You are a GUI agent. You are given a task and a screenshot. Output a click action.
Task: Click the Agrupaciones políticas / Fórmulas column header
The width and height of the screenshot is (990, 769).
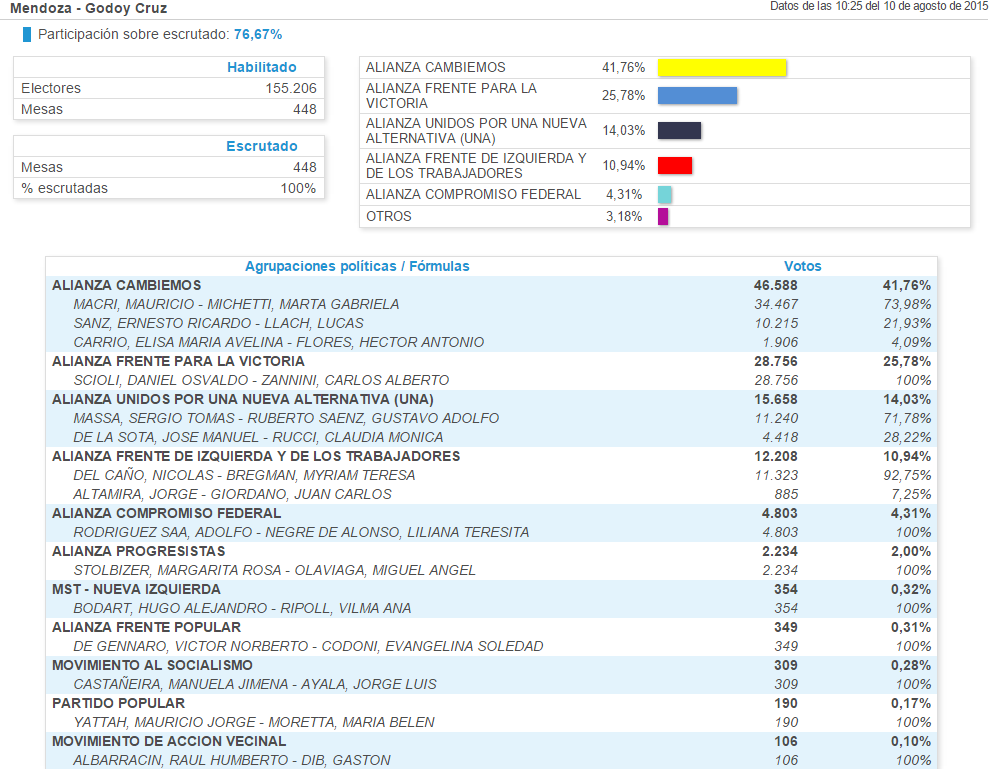tap(357, 266)
